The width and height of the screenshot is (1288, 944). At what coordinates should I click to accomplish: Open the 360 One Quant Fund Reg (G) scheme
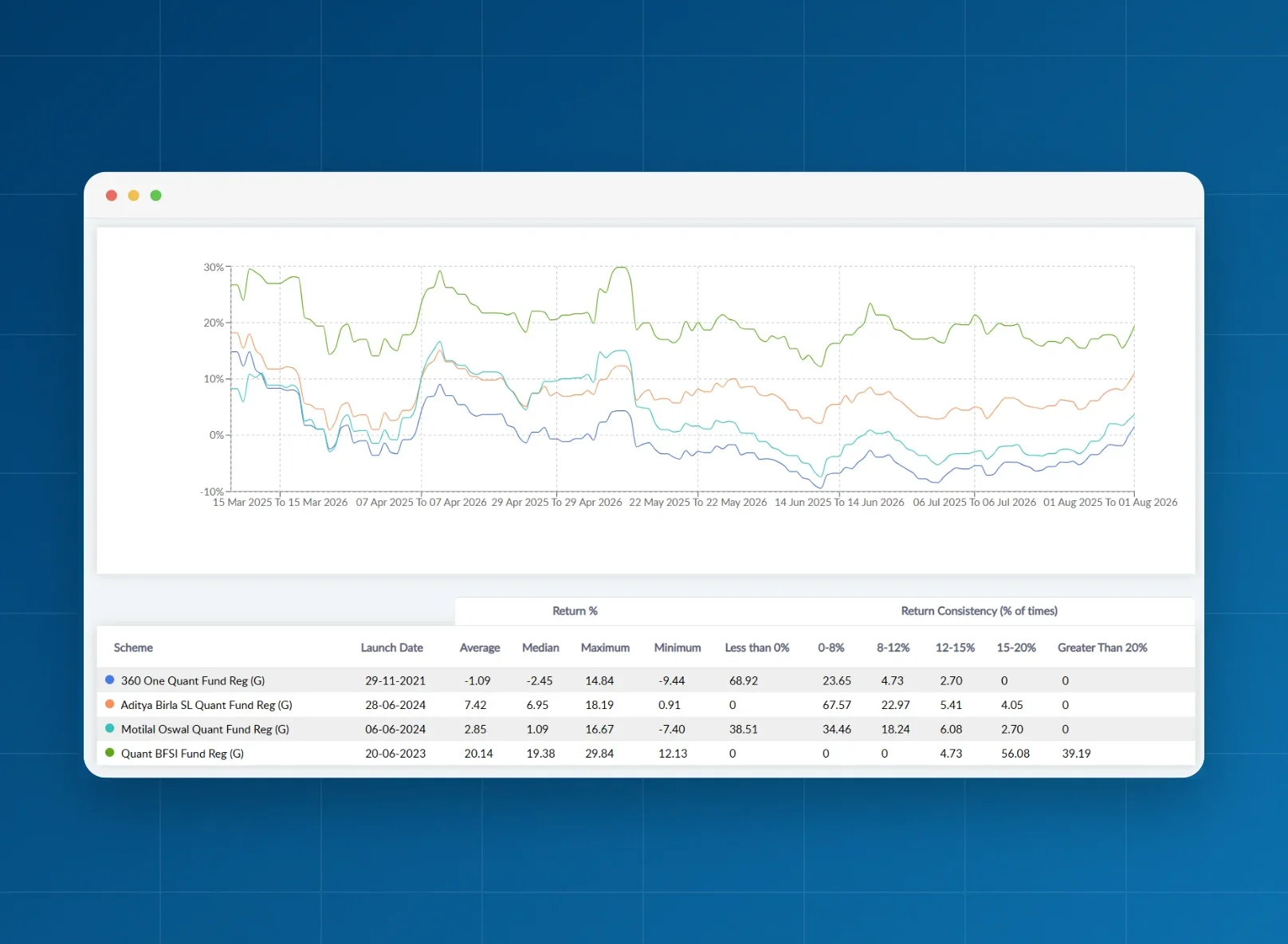pyautogui.click(x=193, y=680)
